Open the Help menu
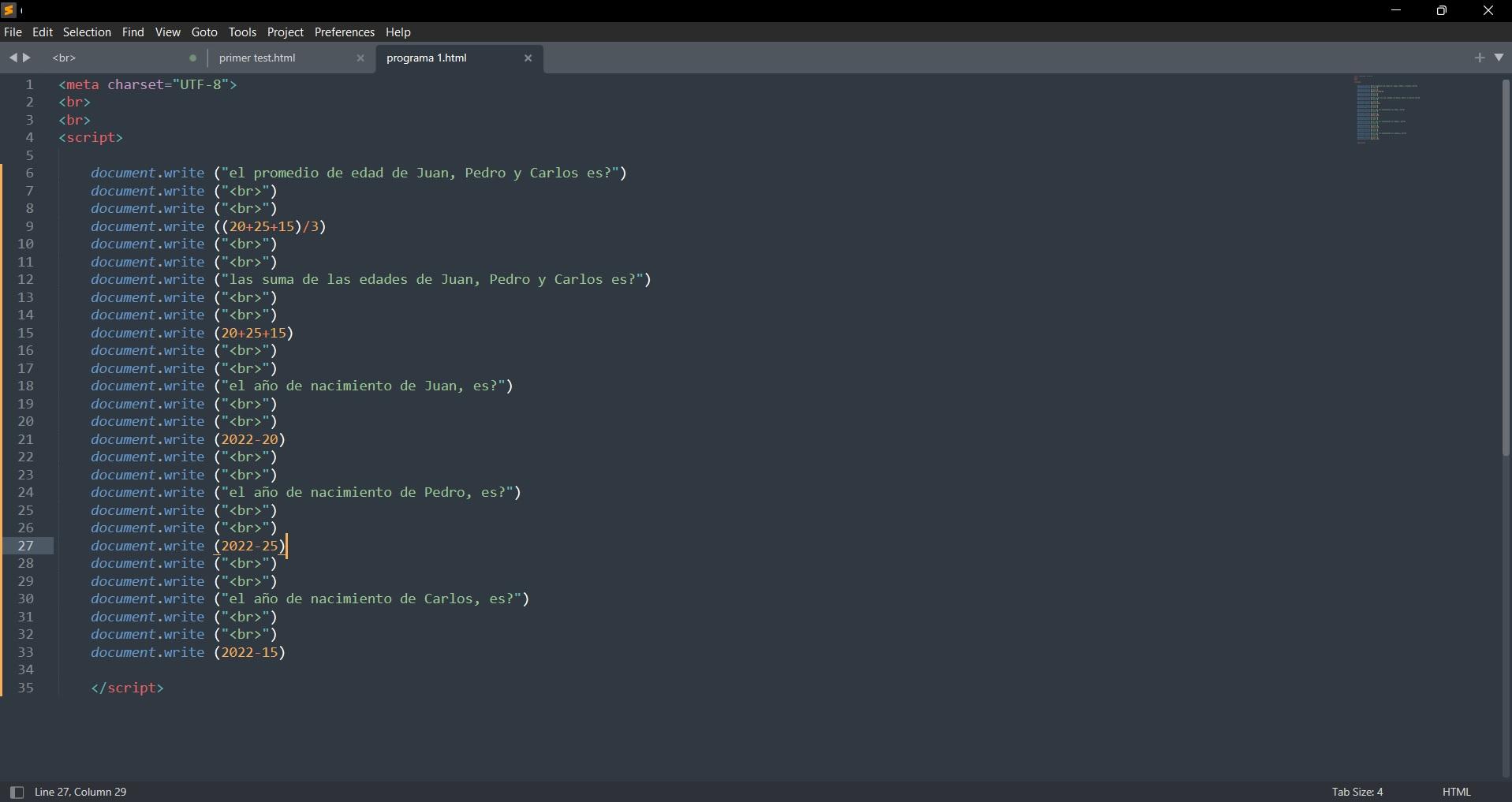The image size is (1512, 802). [398, 32]
